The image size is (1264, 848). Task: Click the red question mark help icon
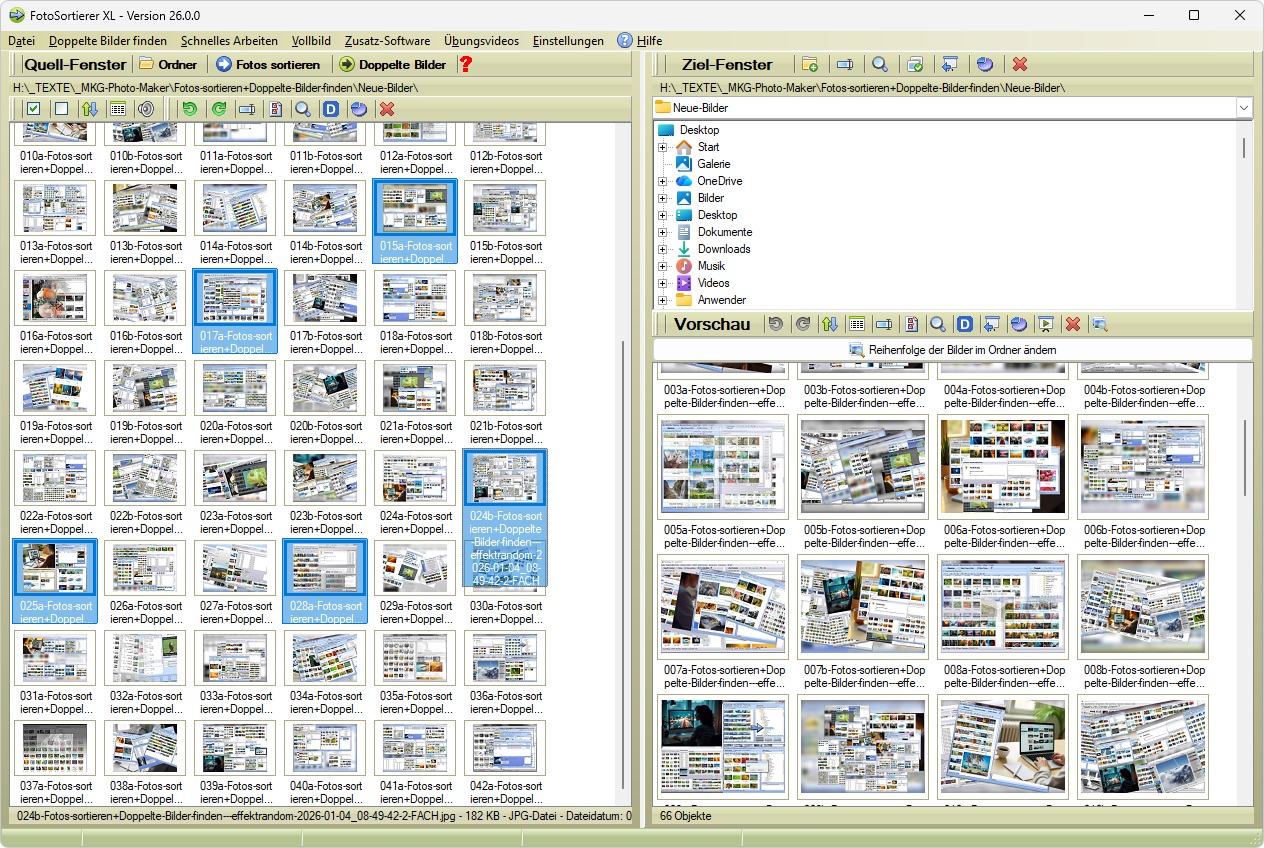pos(466,65)
